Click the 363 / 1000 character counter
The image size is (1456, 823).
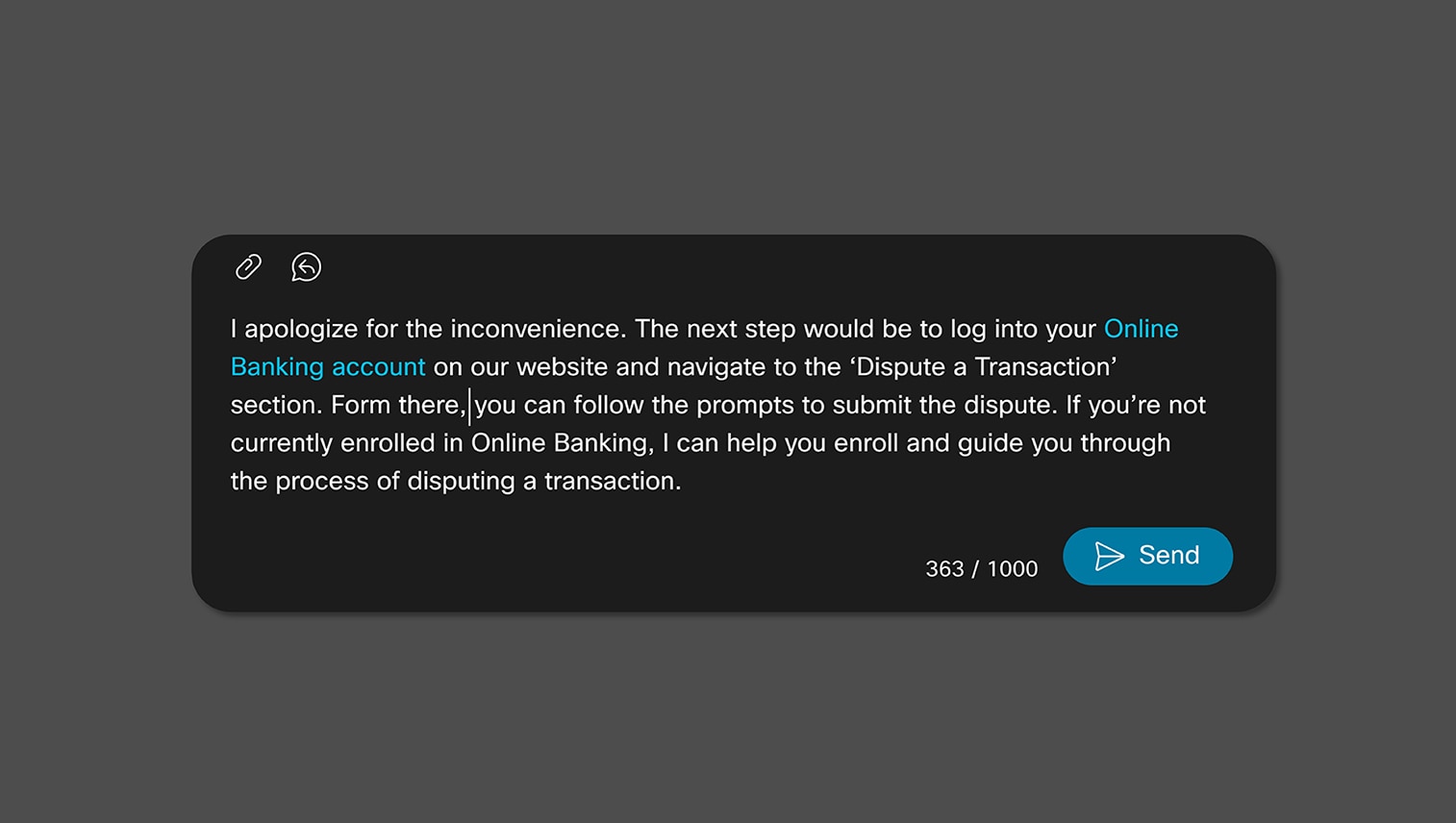click(x=981, y=569)
